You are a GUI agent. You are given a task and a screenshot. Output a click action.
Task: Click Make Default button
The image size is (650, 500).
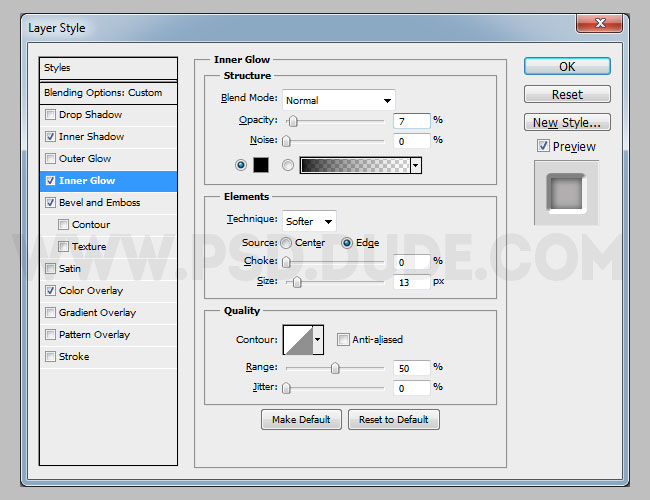point(301,420)
